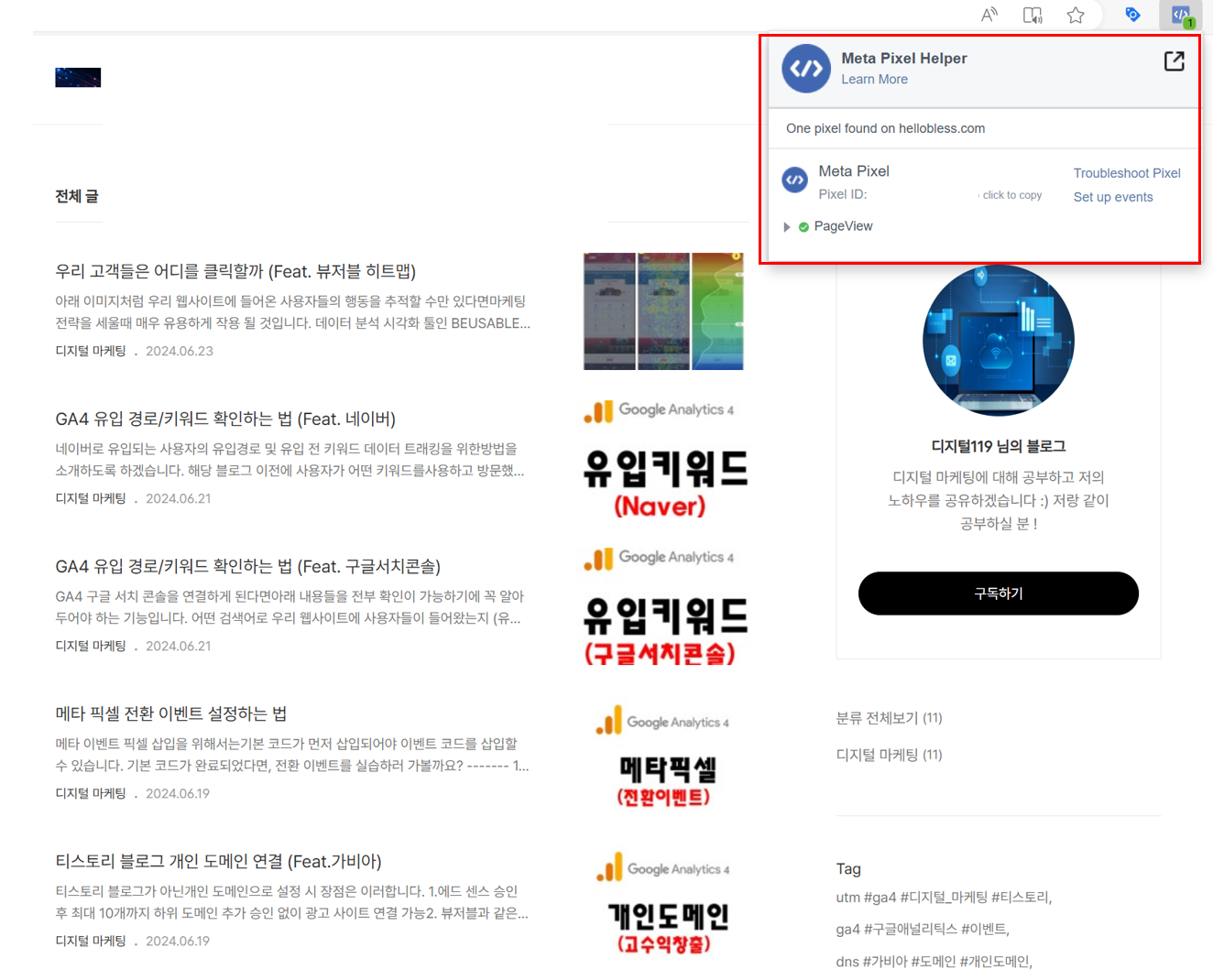The image size is (1213, 980).
Task: Open the Learn More link
Action: click(874, 80)
